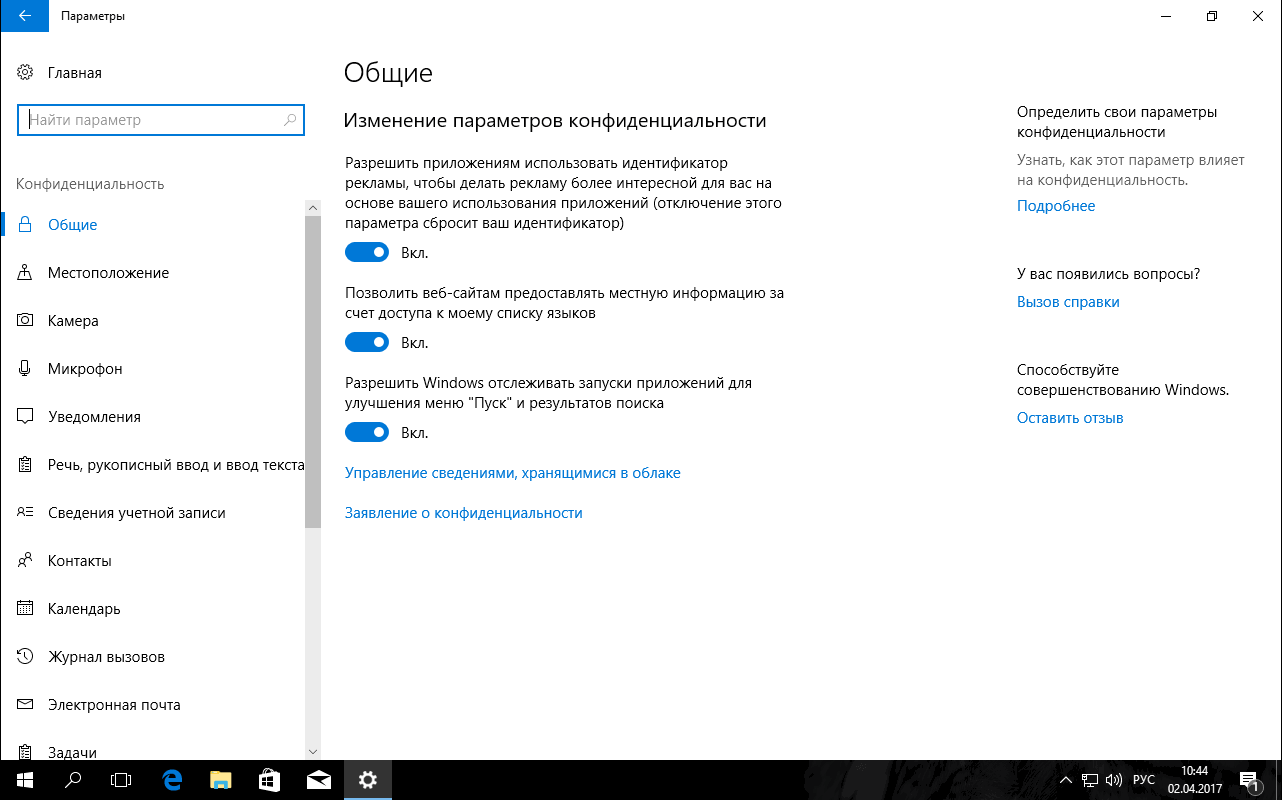Open the Action Center notification icon
1282x800 pixels.
[x=1249, y=780]
